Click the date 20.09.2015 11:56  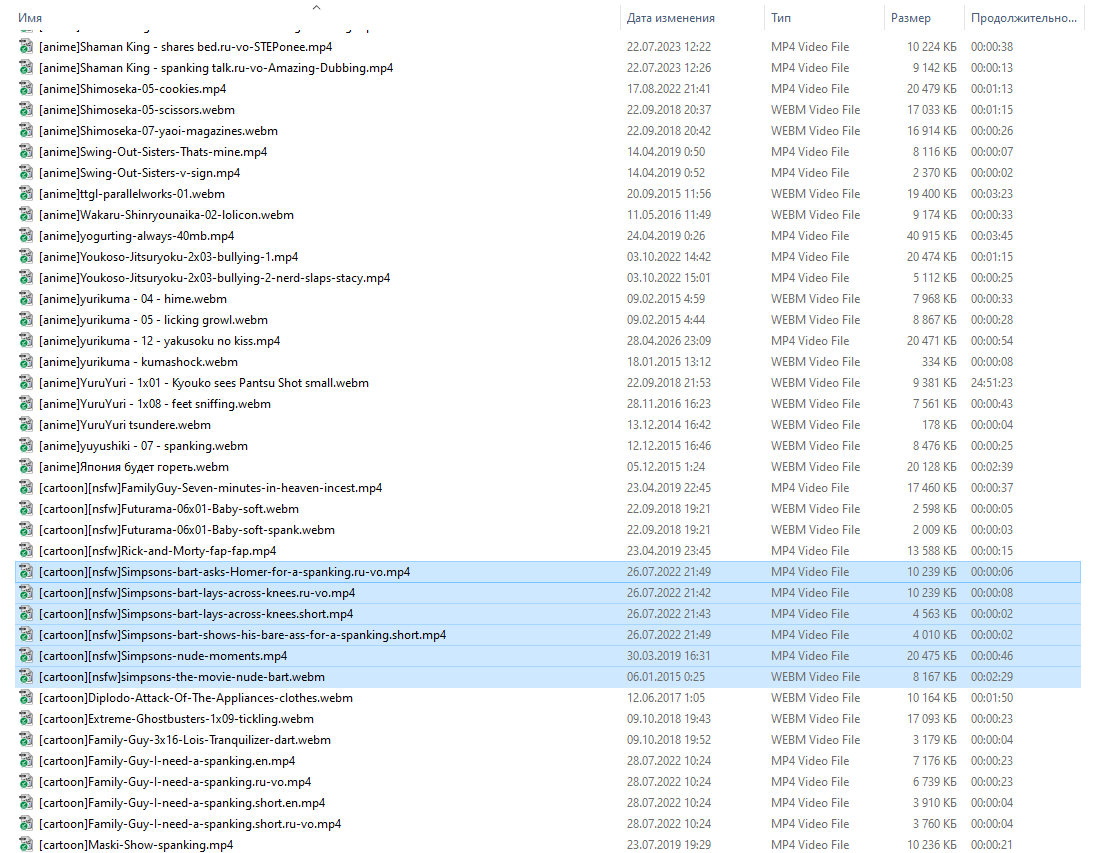coord(668,194)
